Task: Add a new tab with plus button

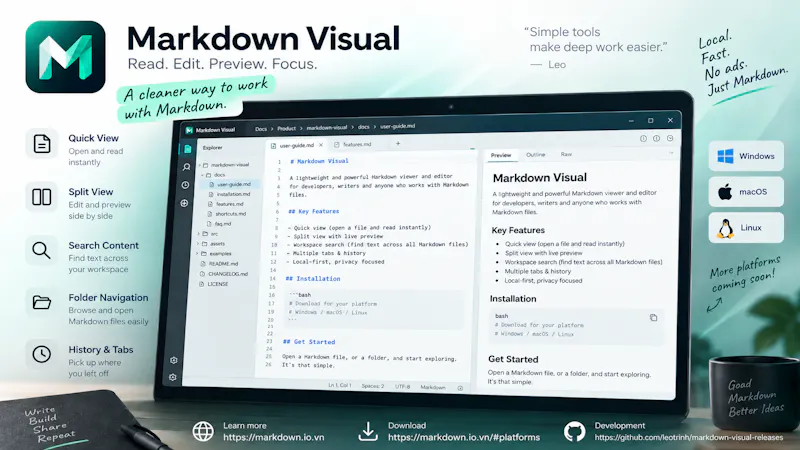Action: (398, 144)
